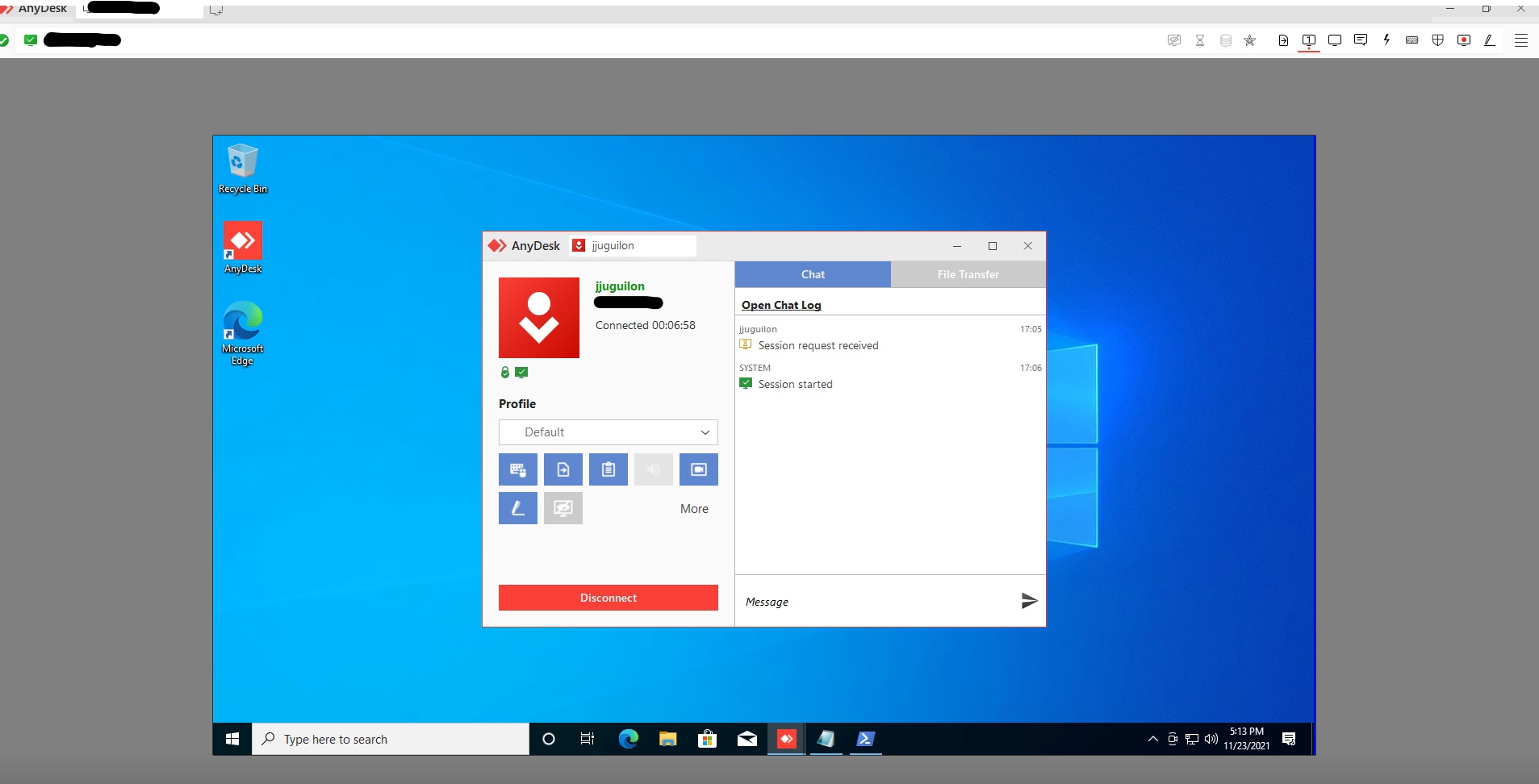
Task: Switch to the File Transfer tab
Action: 968,274
